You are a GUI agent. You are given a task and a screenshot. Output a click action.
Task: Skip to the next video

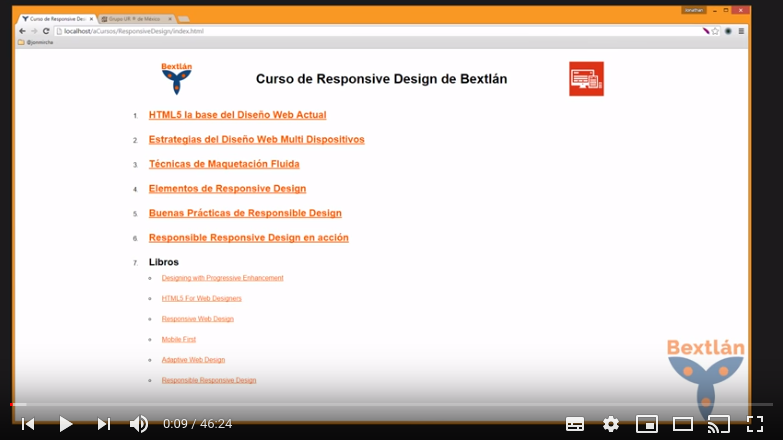[x=103, y=424]
